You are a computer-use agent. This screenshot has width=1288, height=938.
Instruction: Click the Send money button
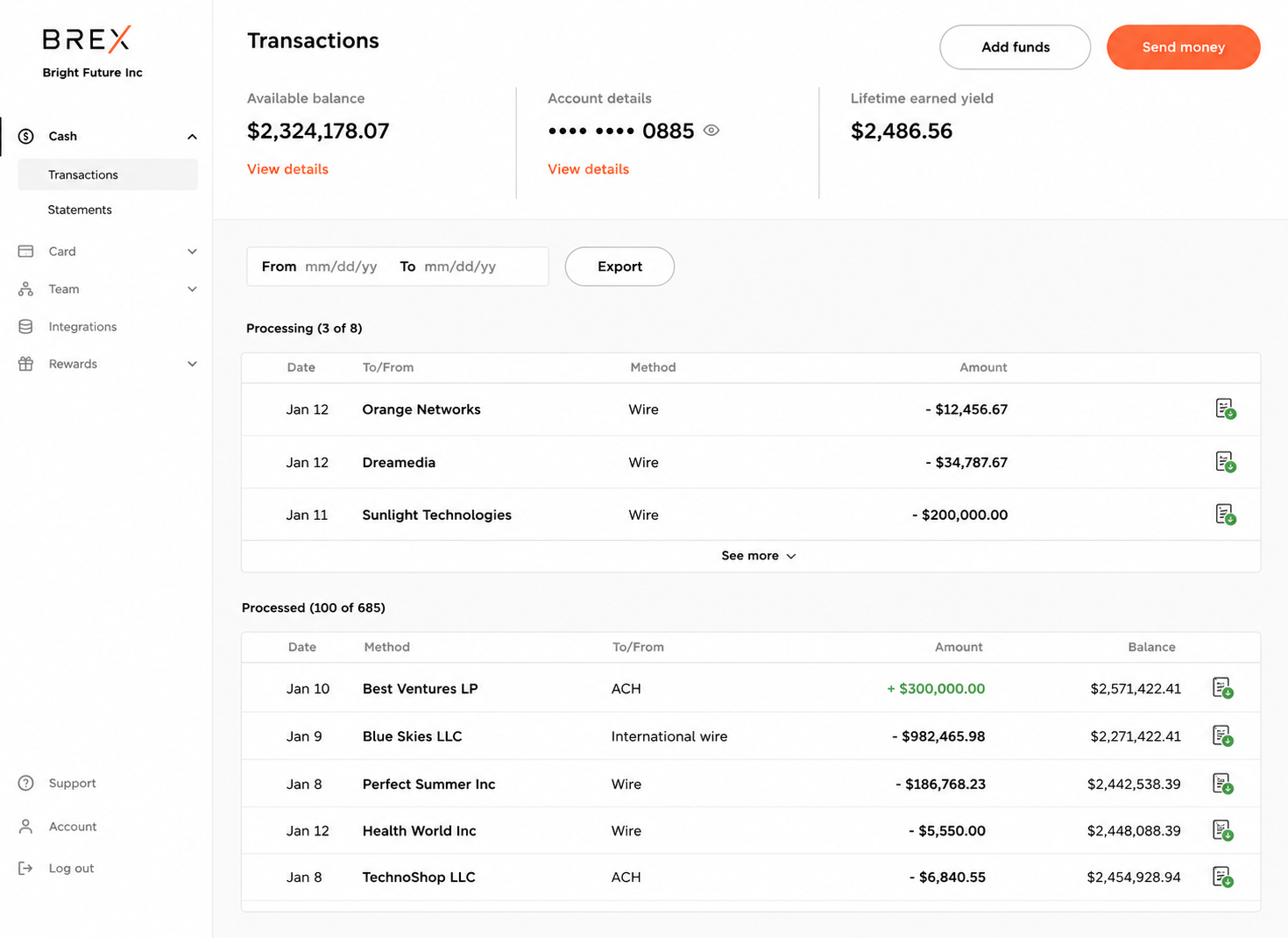tap(1184, 47)
